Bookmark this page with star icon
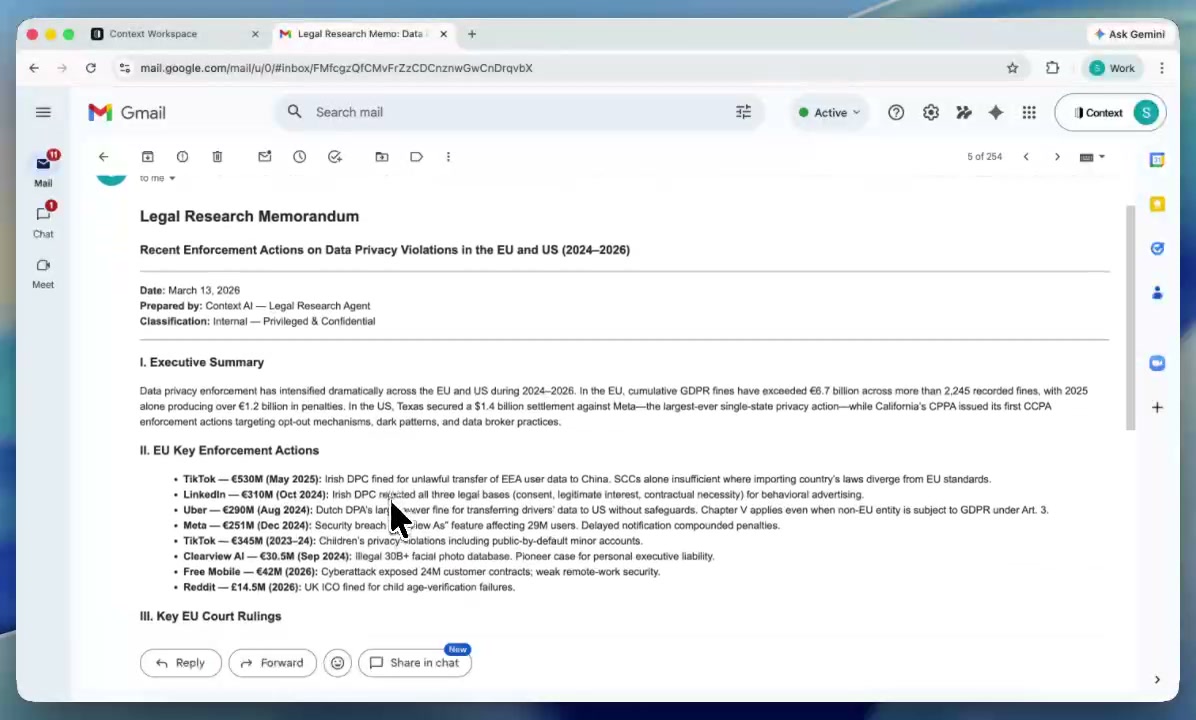 point(1012,68)
